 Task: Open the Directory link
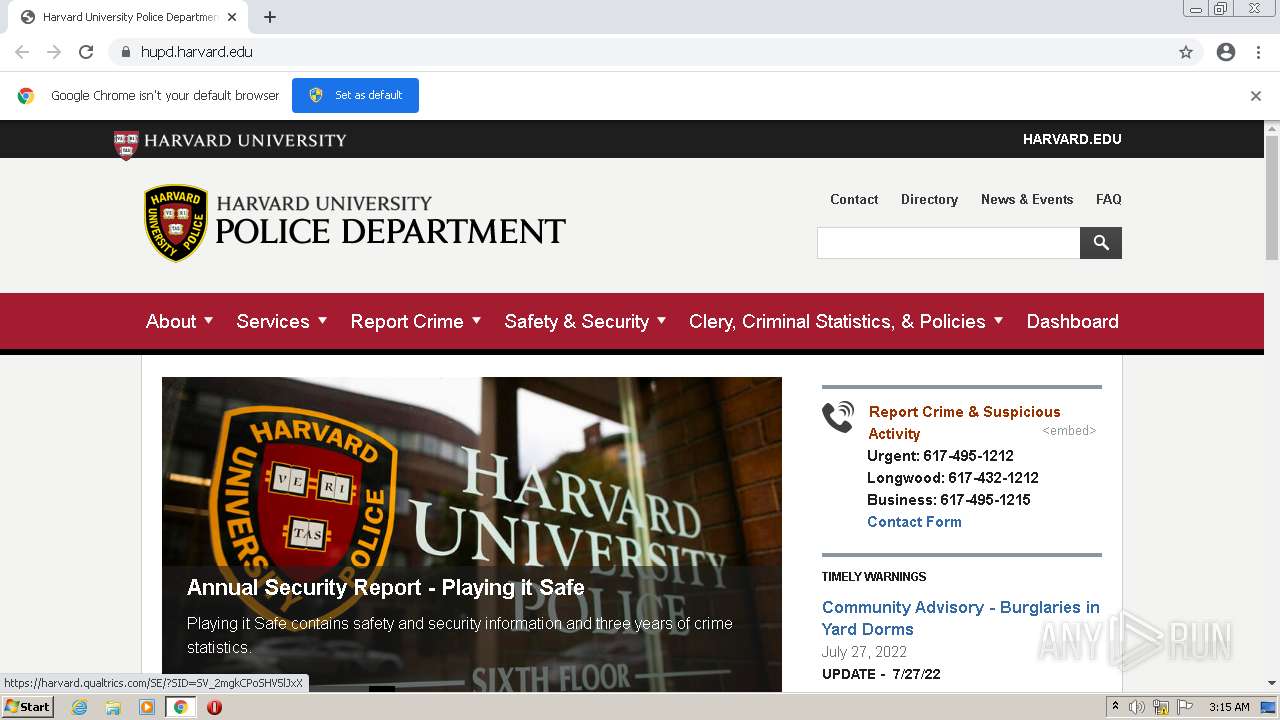coord(929,199)
